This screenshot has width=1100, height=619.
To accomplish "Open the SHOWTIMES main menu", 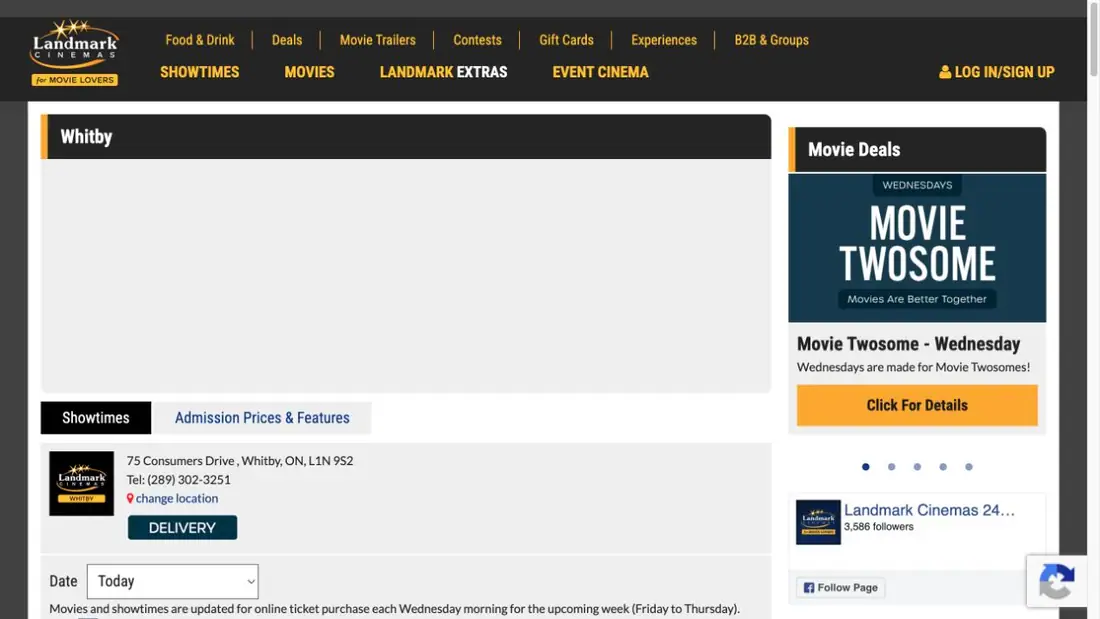I will coord(199,72).
